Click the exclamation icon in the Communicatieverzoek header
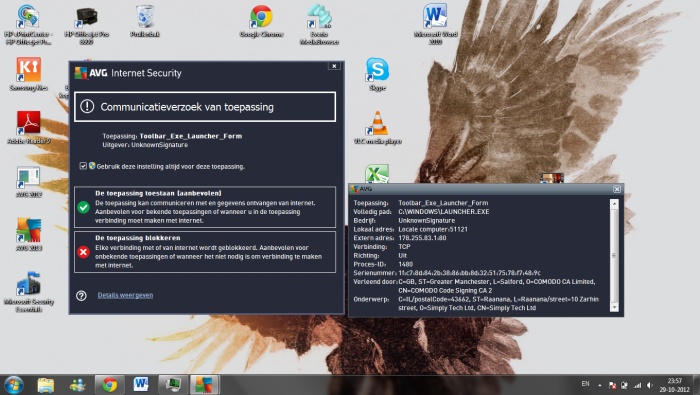This screenshot has width=700, height=395. pos(87,107)
